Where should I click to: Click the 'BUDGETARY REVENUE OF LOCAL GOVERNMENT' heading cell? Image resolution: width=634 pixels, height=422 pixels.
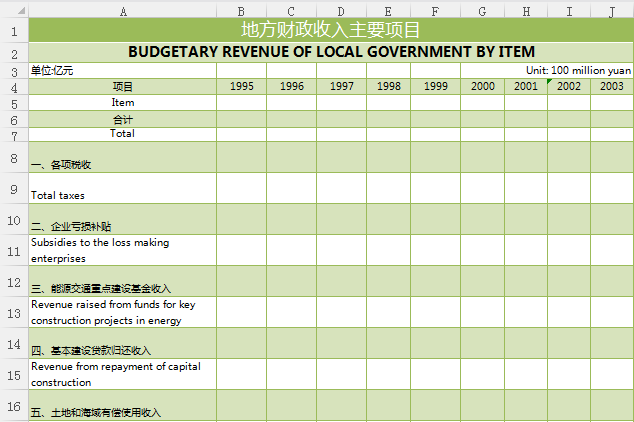tap(331, 52)
